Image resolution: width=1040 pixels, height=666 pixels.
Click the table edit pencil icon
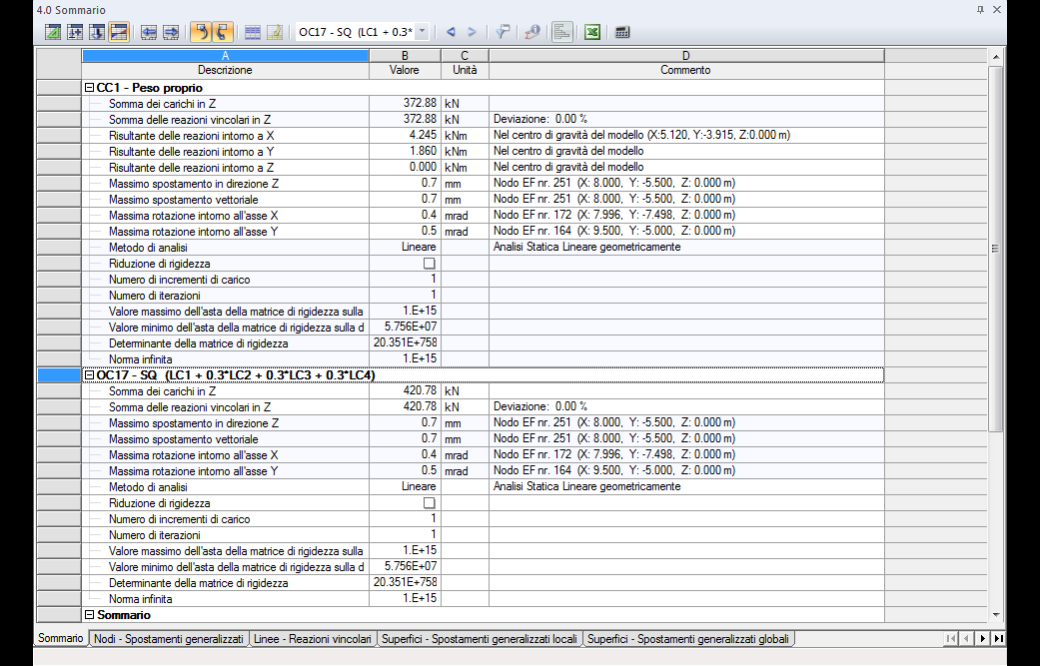pos(274,32)
